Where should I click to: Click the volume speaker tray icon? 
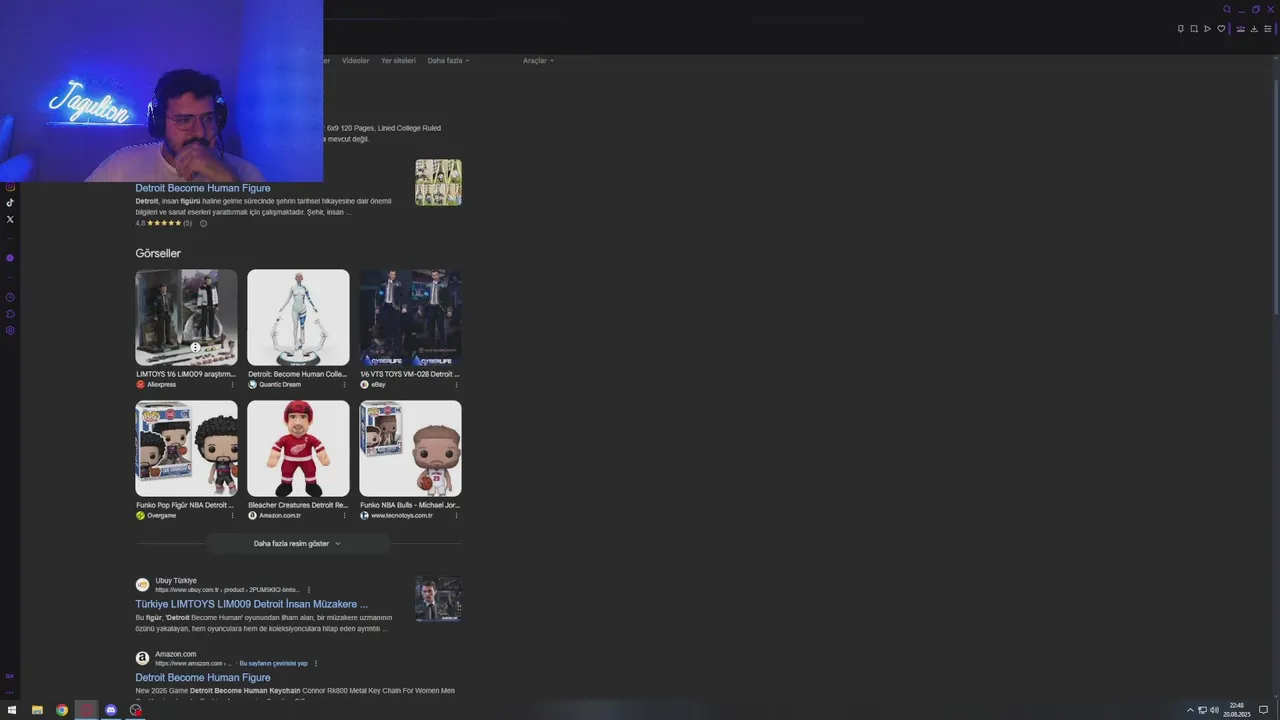click(x=1214, y=710)
